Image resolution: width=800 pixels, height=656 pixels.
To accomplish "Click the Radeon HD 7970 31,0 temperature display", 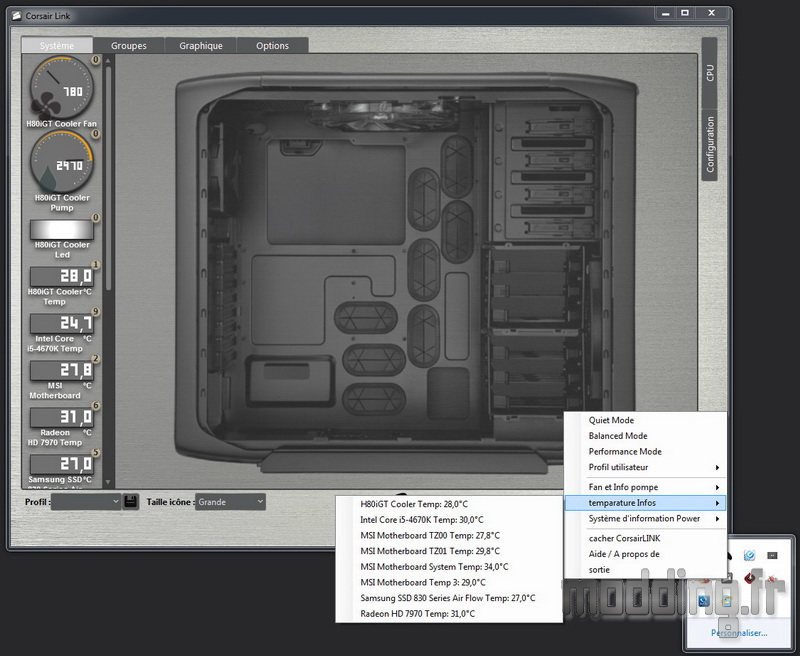I will click(x=62, y=417).
